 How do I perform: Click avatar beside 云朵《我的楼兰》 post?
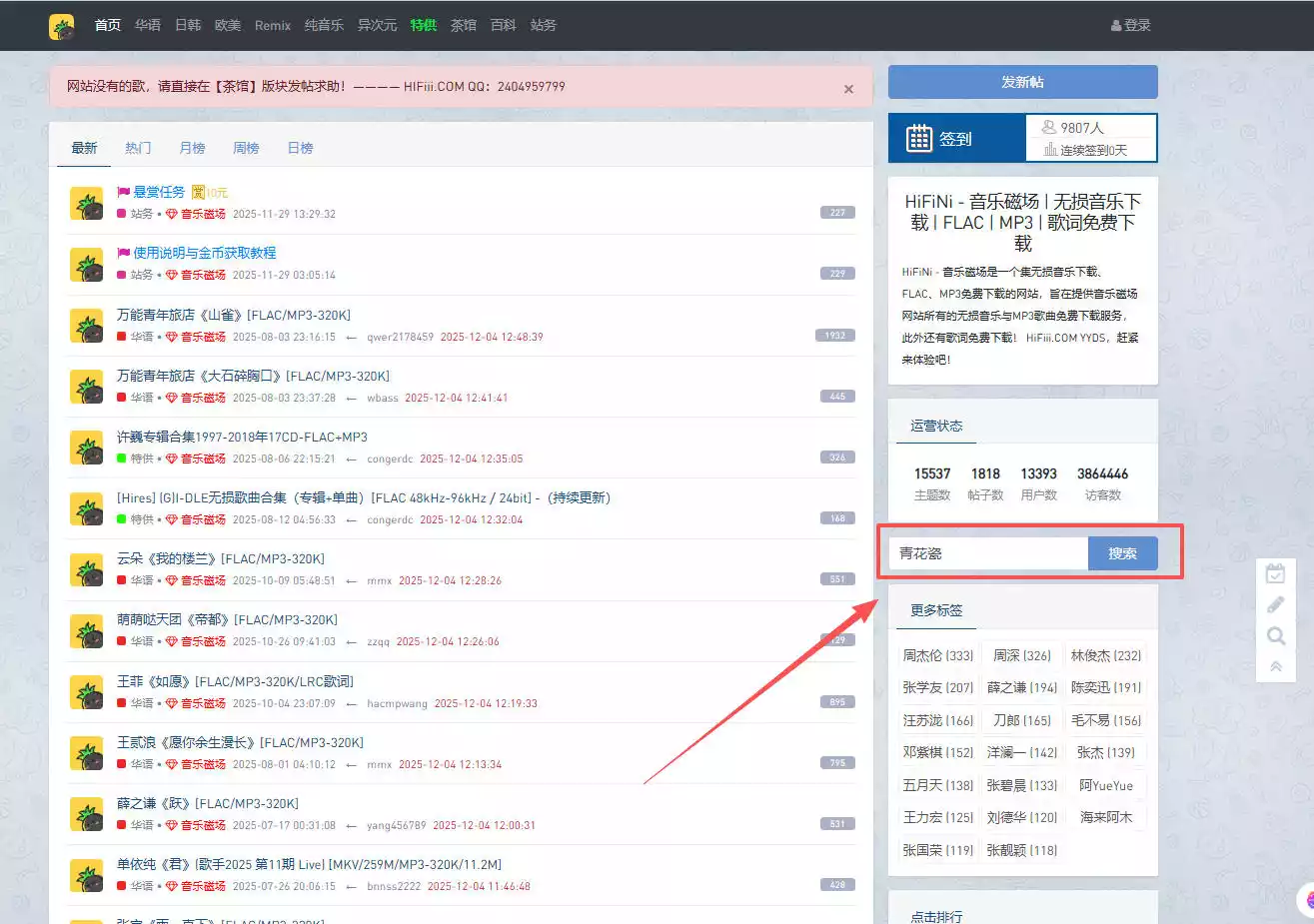87,569
